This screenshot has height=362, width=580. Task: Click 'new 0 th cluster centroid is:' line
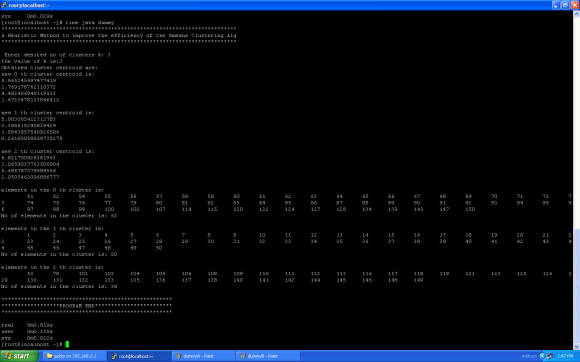[x=48, y=74]
